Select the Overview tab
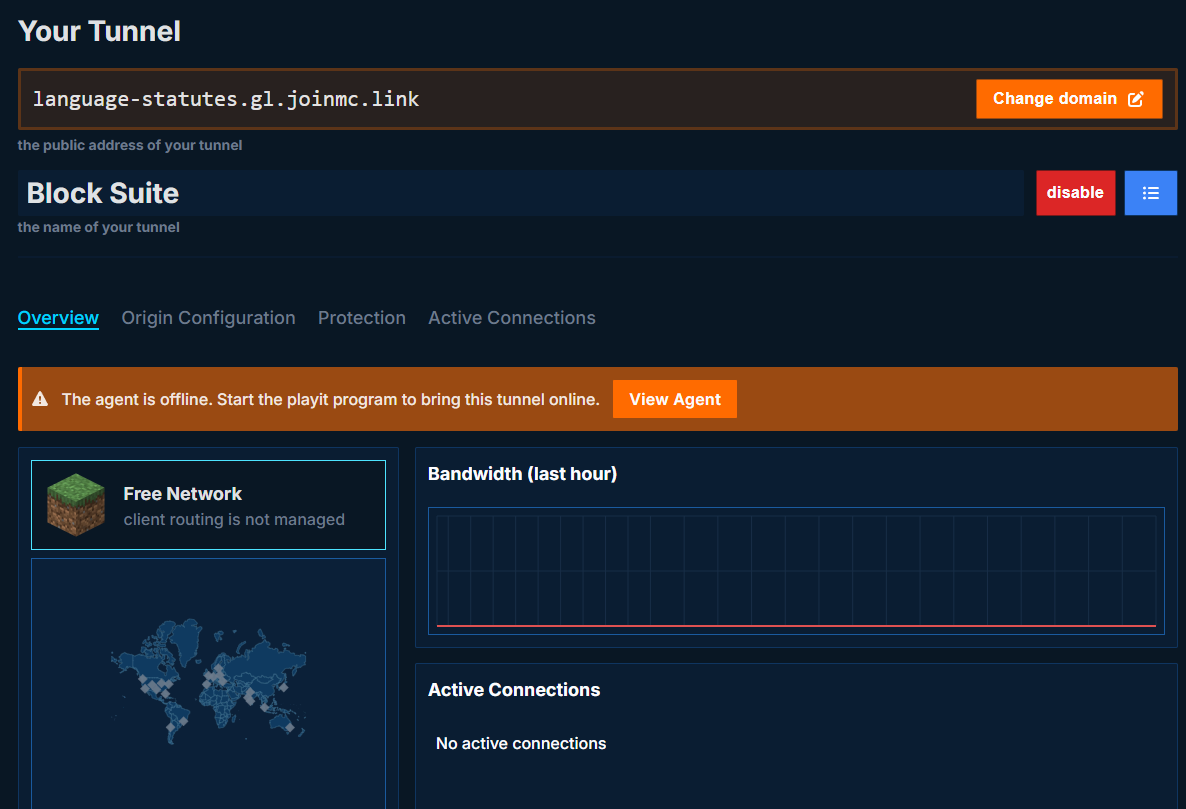This screenshot has height=809, width=1186. [58, 317]
